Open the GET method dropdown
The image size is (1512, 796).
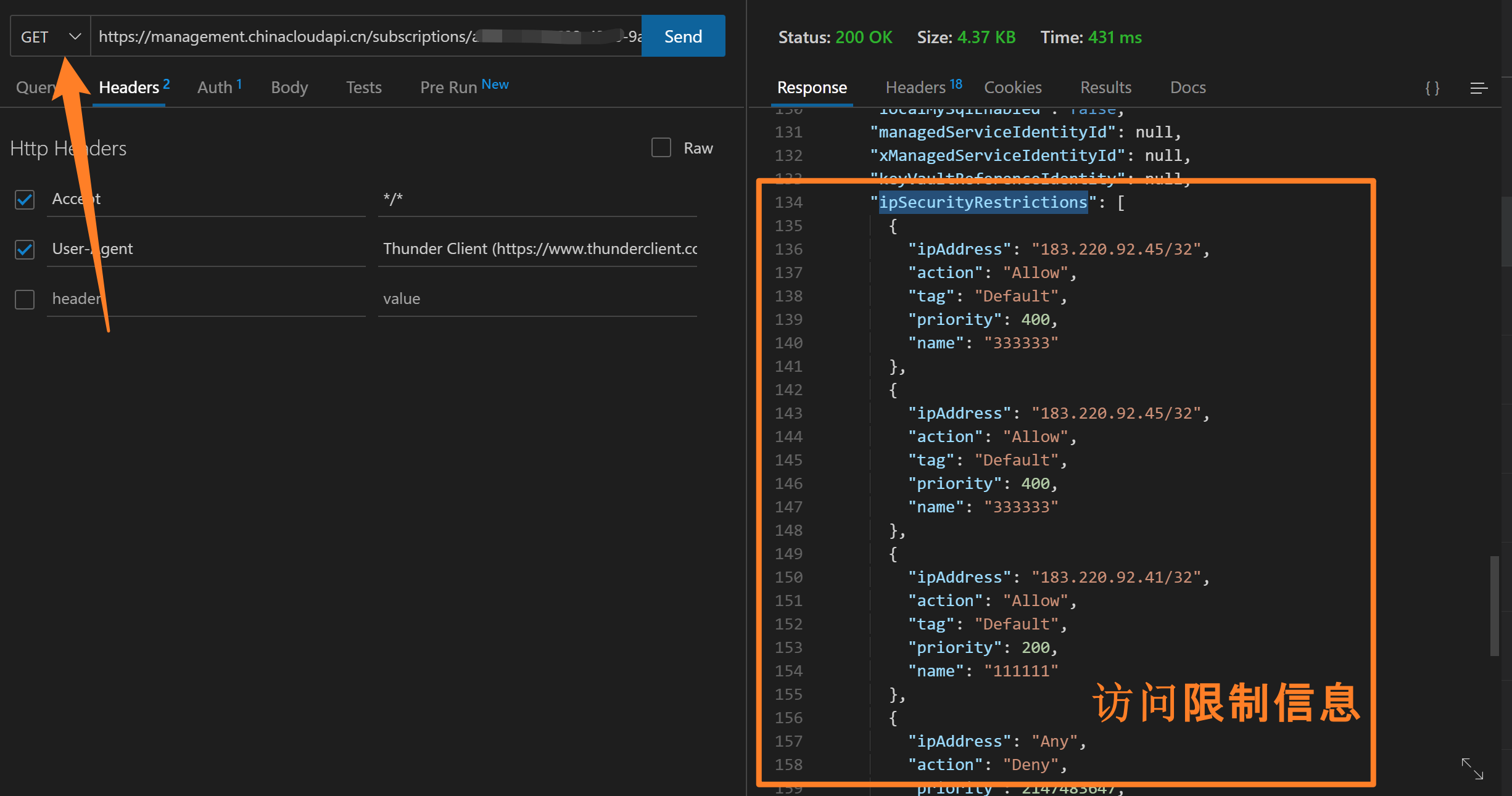[x=51, y=37]
